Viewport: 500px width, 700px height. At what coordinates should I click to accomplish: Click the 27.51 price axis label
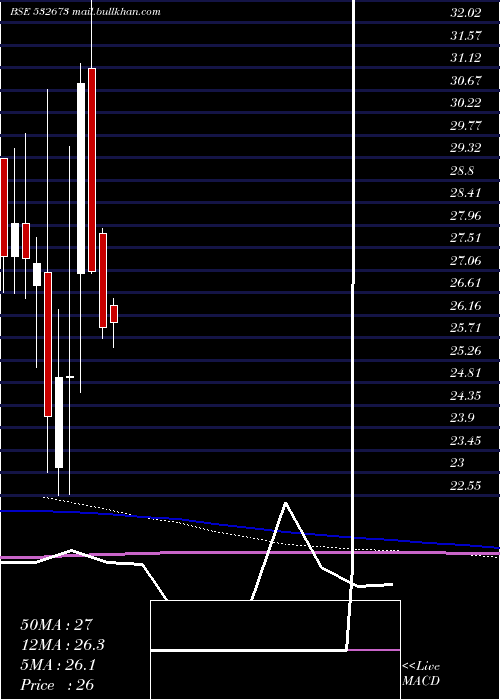click(x=466, y=238)
